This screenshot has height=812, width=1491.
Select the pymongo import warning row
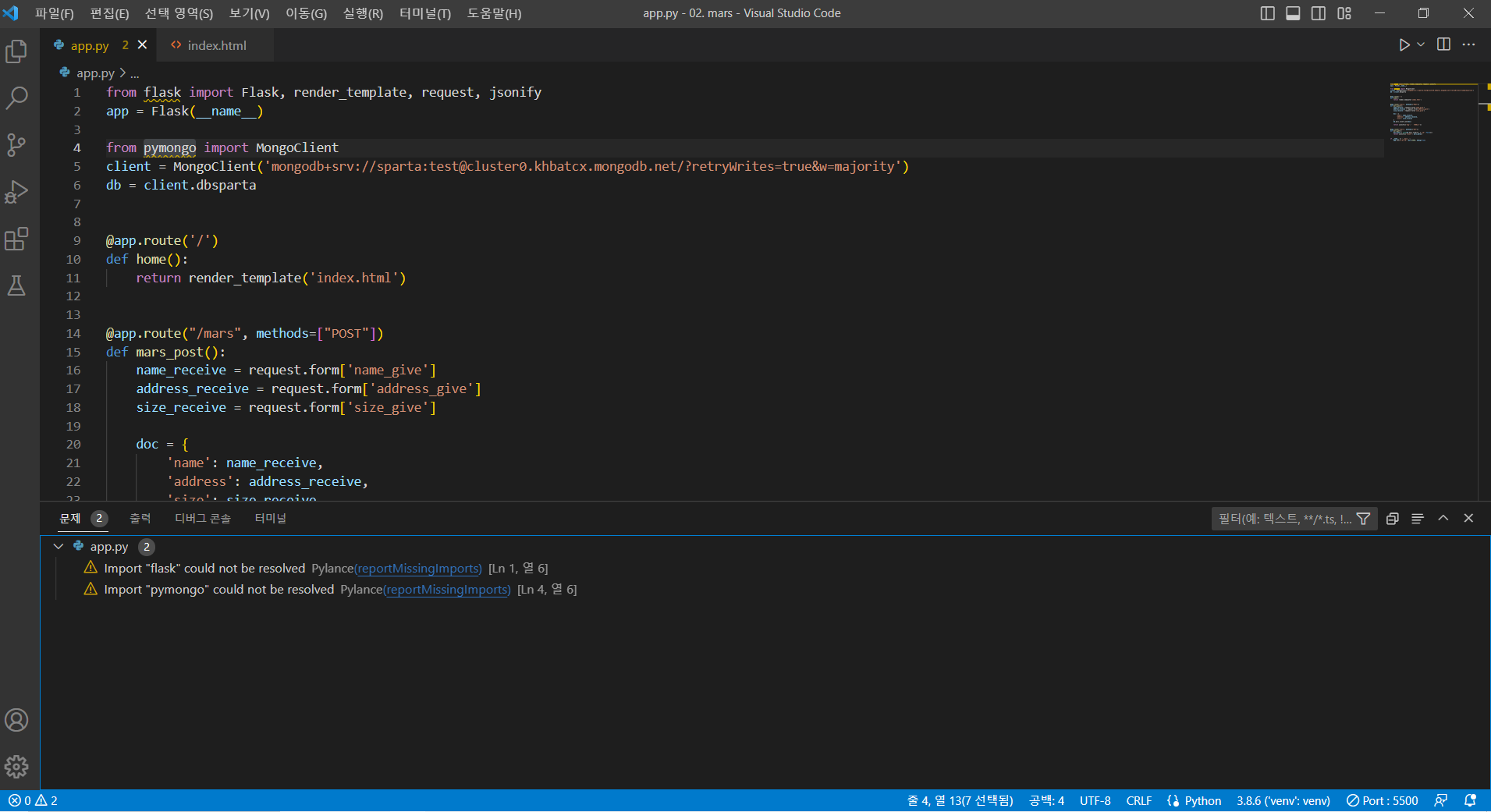click(x=765, y=589)
